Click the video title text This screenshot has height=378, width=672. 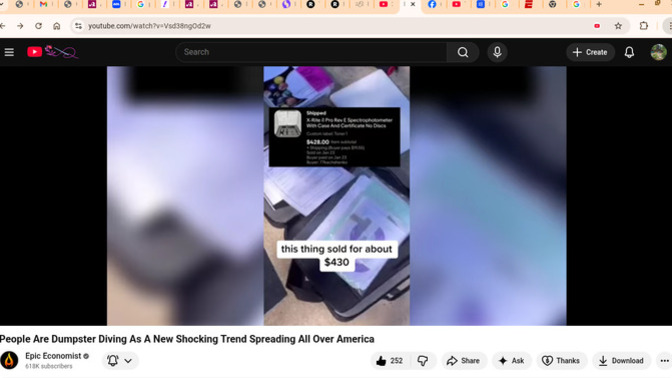pos(187,339)
